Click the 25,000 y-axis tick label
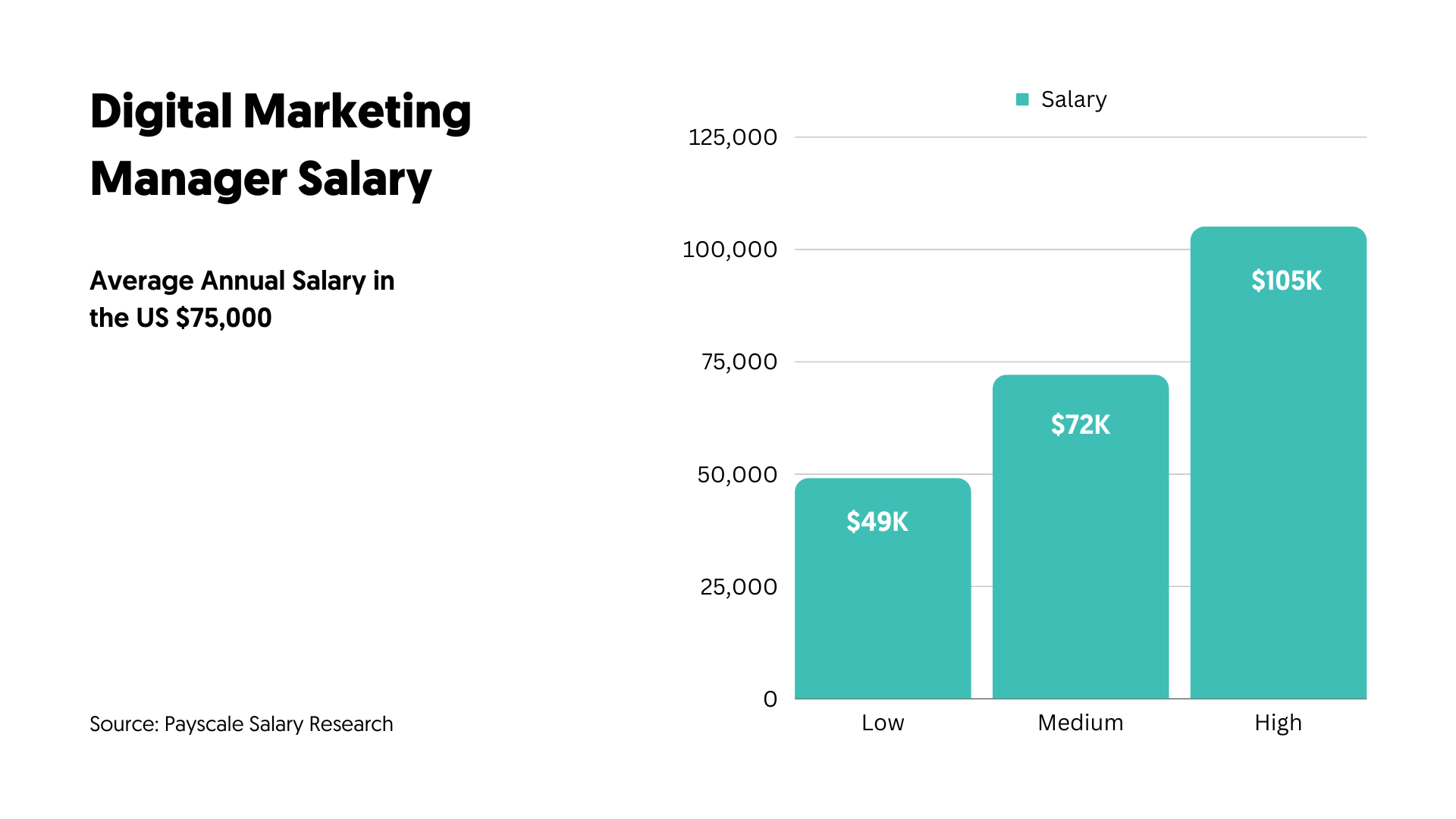The width and height of the screenshot is (1456, 819). pyautogui.click(x=739, y=587)
